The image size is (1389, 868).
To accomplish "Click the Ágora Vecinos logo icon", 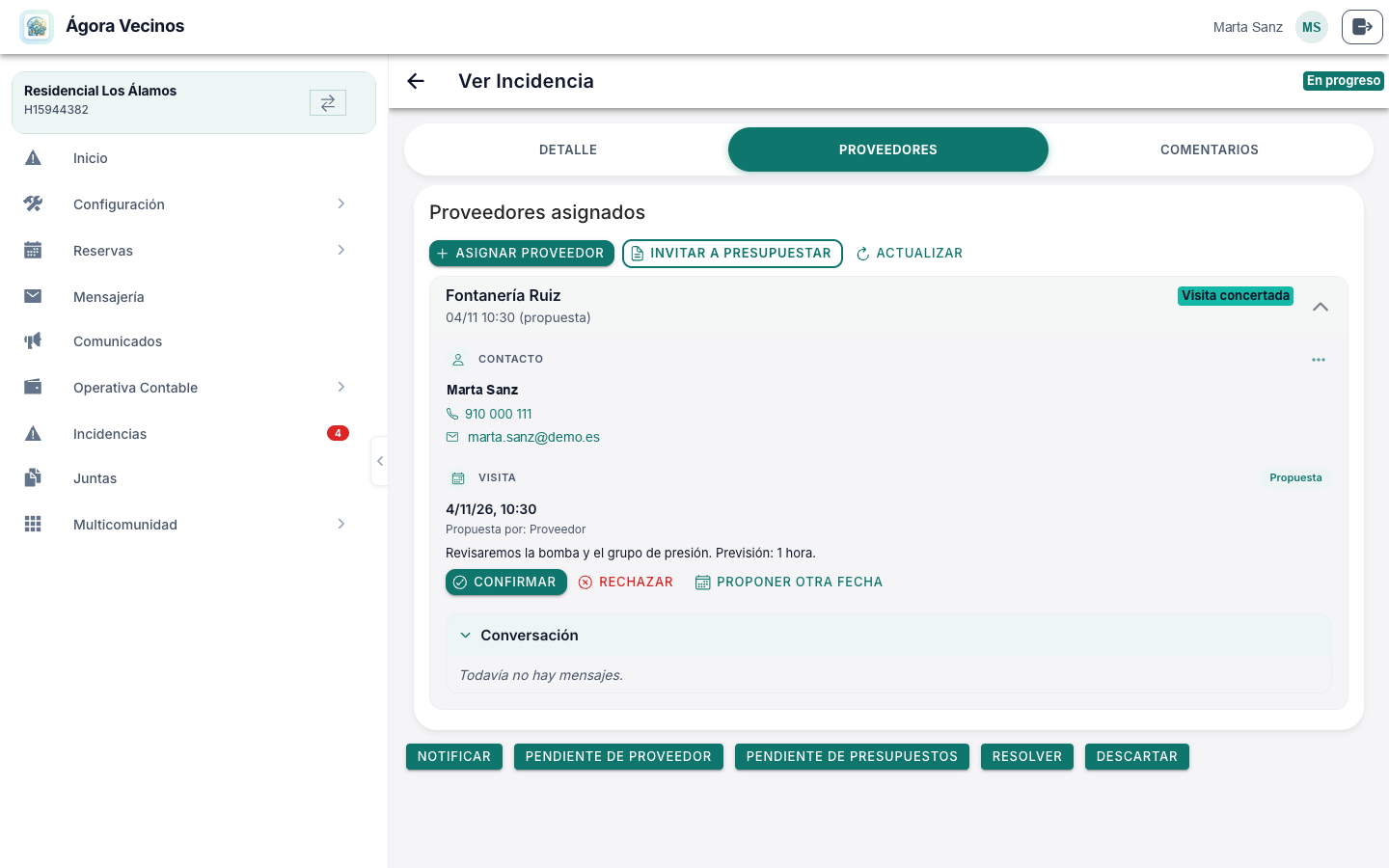I will (x=37, y=27).
